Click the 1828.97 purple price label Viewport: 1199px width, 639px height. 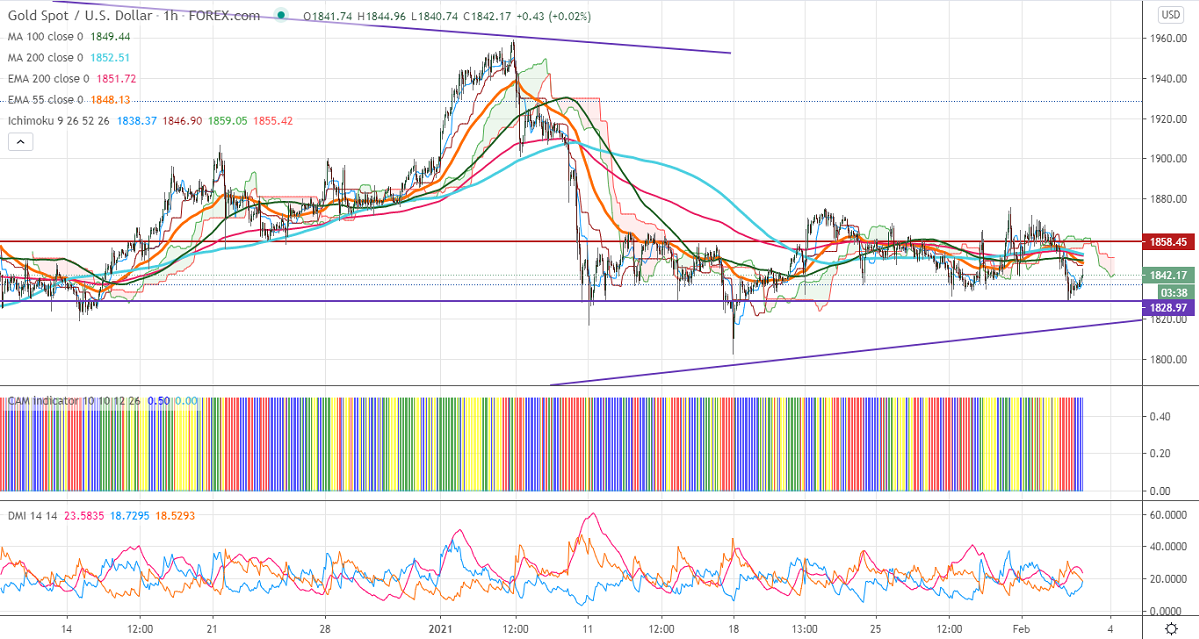(x=1168, y=307)
